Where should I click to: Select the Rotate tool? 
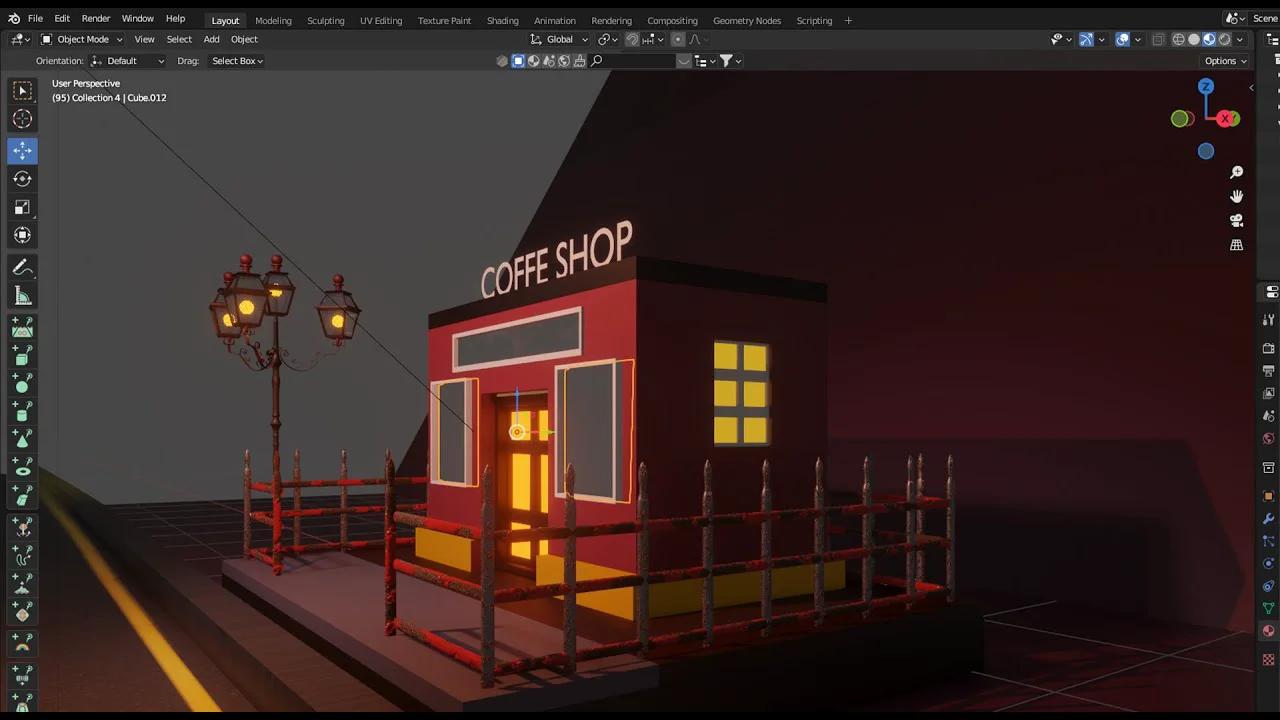[22, 179]
